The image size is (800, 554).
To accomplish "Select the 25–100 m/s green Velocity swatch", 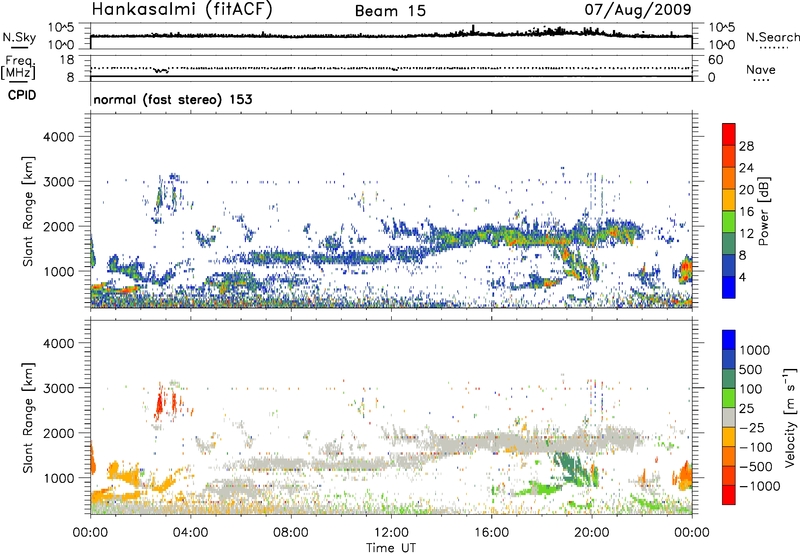I will pos(729,398).
